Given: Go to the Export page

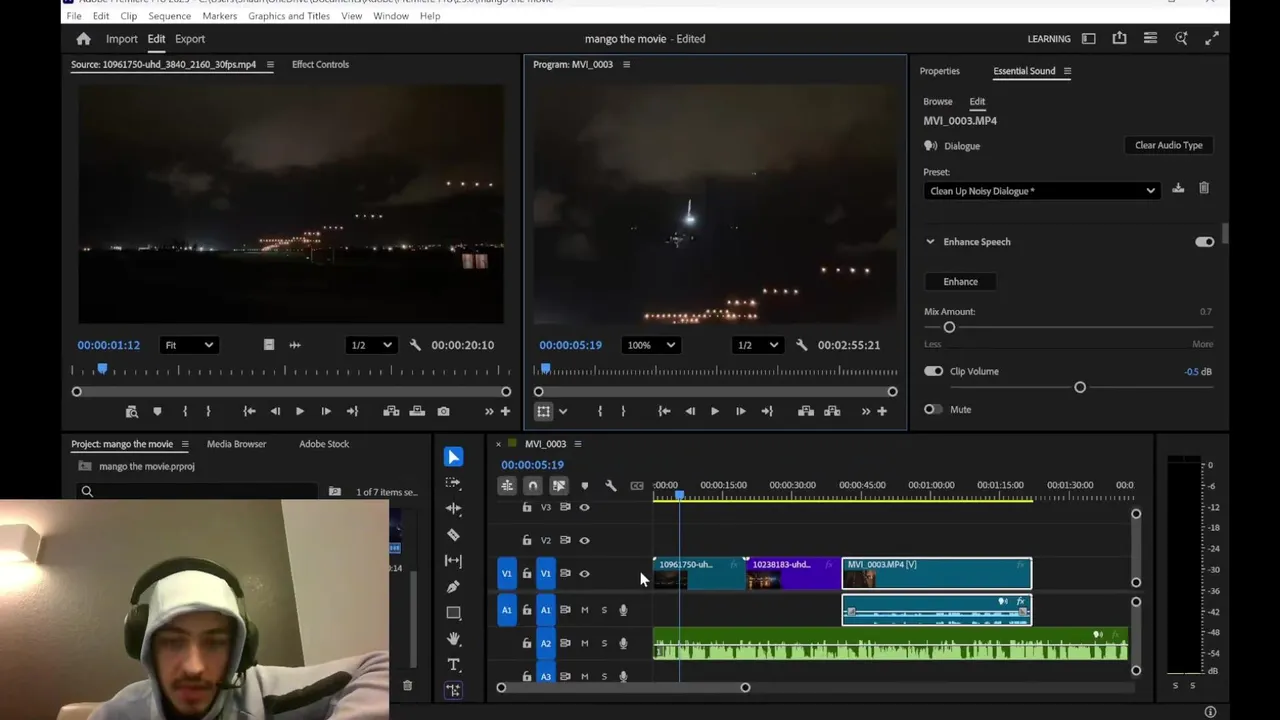Looking at the screenshot, I should click(190, 39).
